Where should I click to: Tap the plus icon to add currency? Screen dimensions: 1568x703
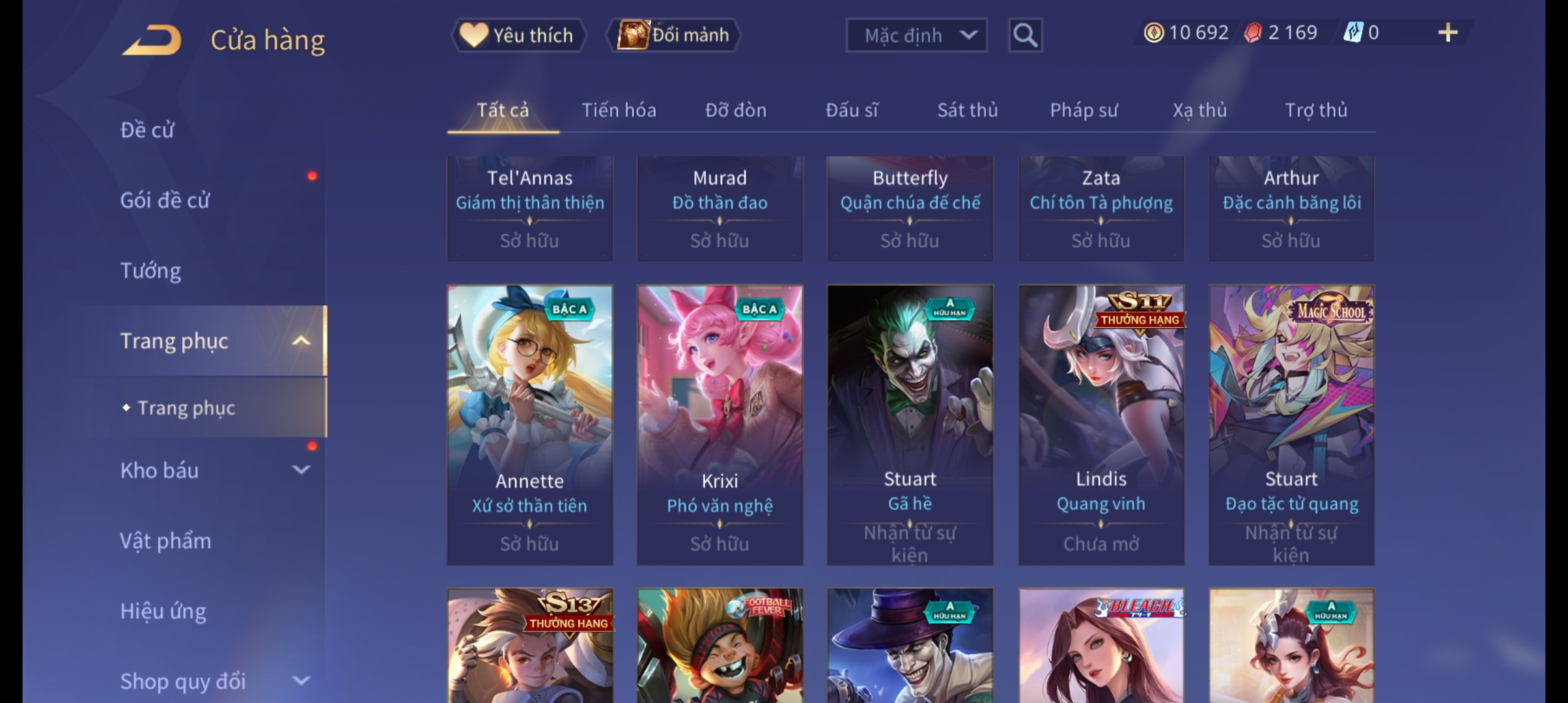click(x=1448, y=33)
